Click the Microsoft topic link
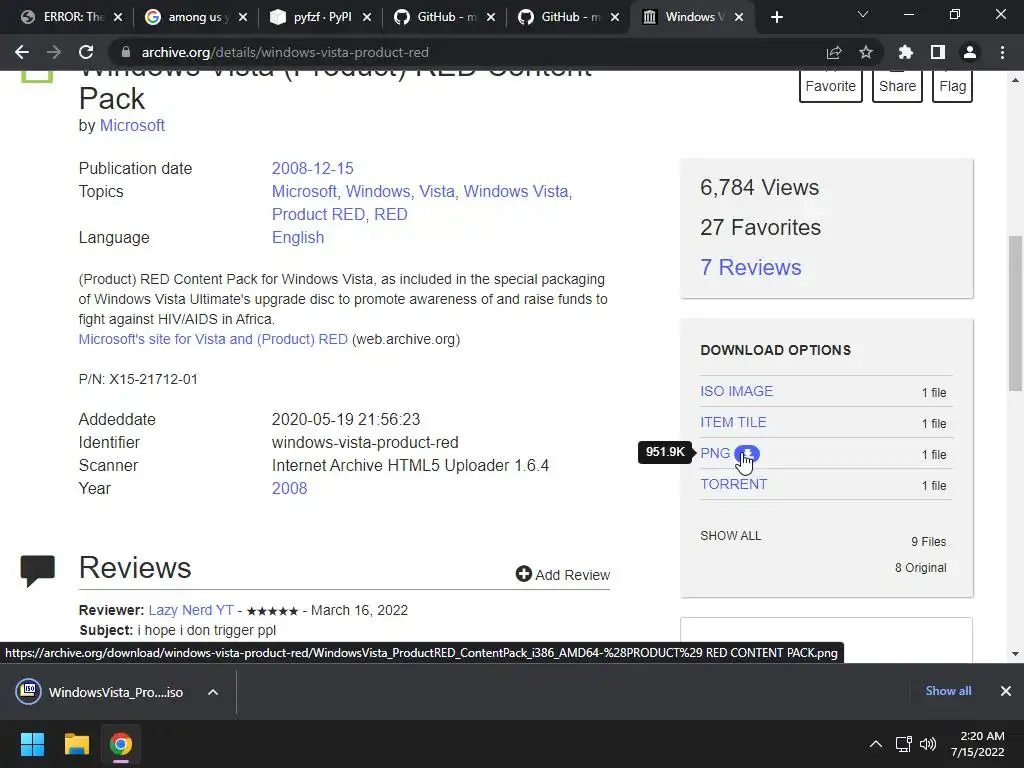This screenshot has width=1024, height=768. point(304,191)
